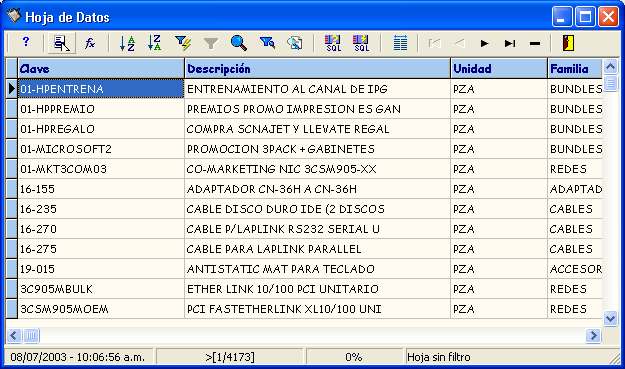Viewport: 625px width, 369px height.
Task: Click record counter >[1/4173] in status bar
Action: pyautogui.click(x=230, y=357)
